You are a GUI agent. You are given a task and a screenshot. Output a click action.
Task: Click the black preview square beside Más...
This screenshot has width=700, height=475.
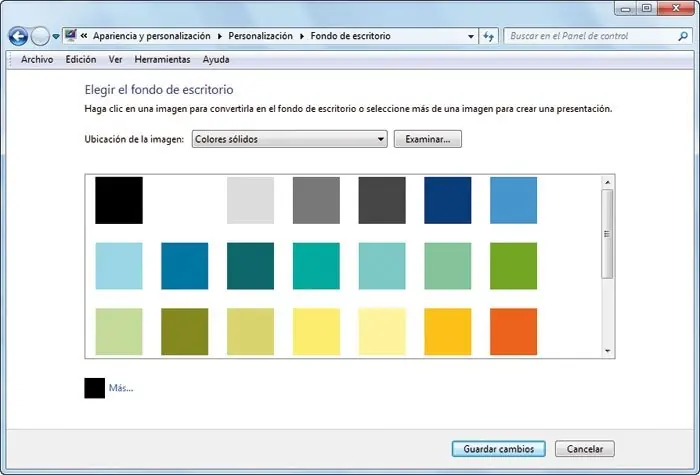[95, 388]
